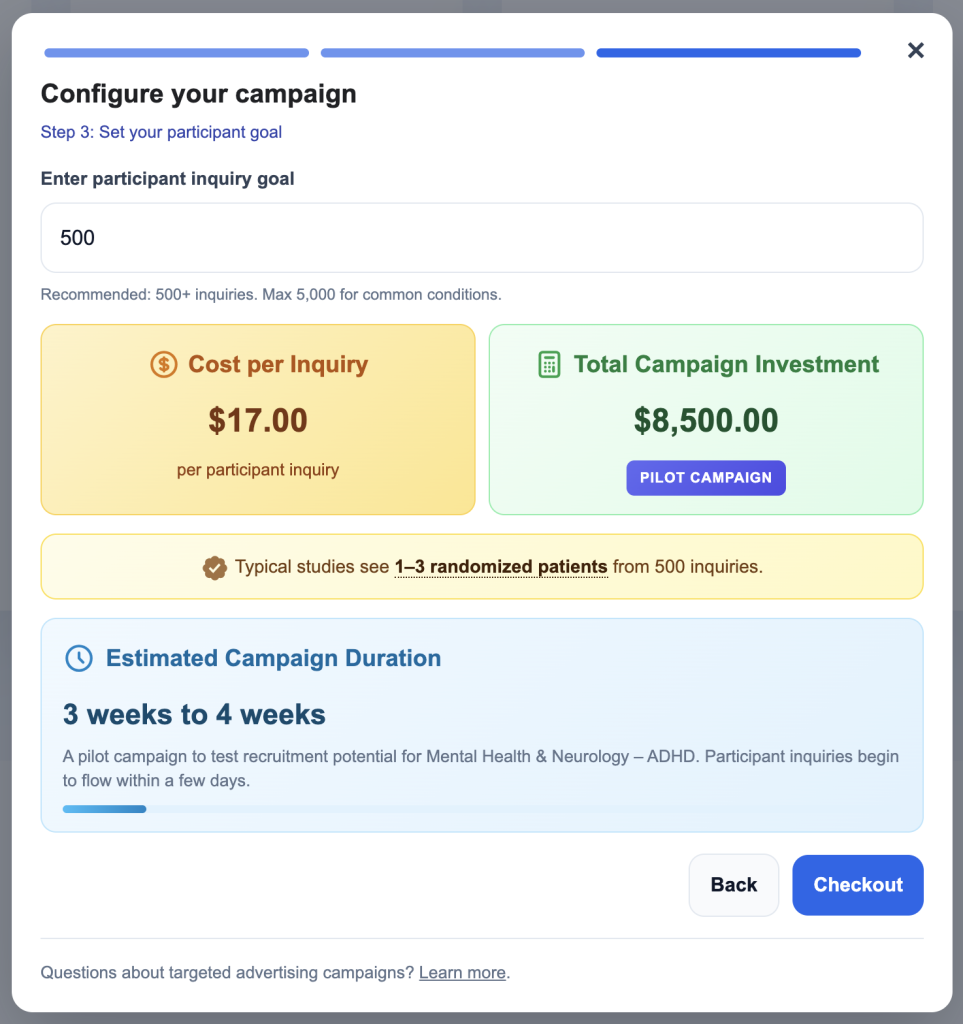Select the Total Campaign Investment card
Viewport: 963px width, 1024px height.
coord(705,419)
